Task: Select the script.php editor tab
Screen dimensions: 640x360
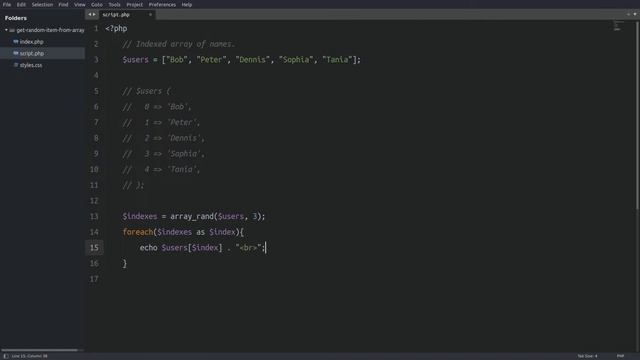Action: coord(127,15)
